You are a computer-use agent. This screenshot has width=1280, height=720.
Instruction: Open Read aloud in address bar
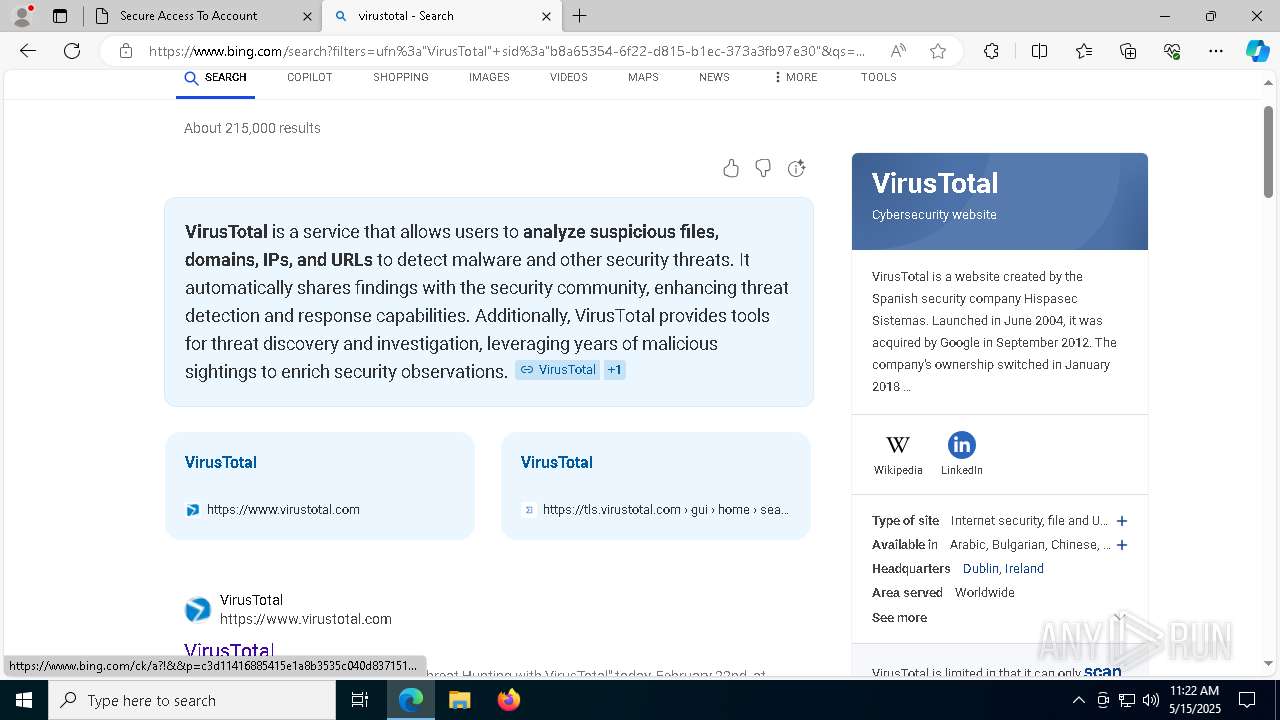[x=898, y=51]
